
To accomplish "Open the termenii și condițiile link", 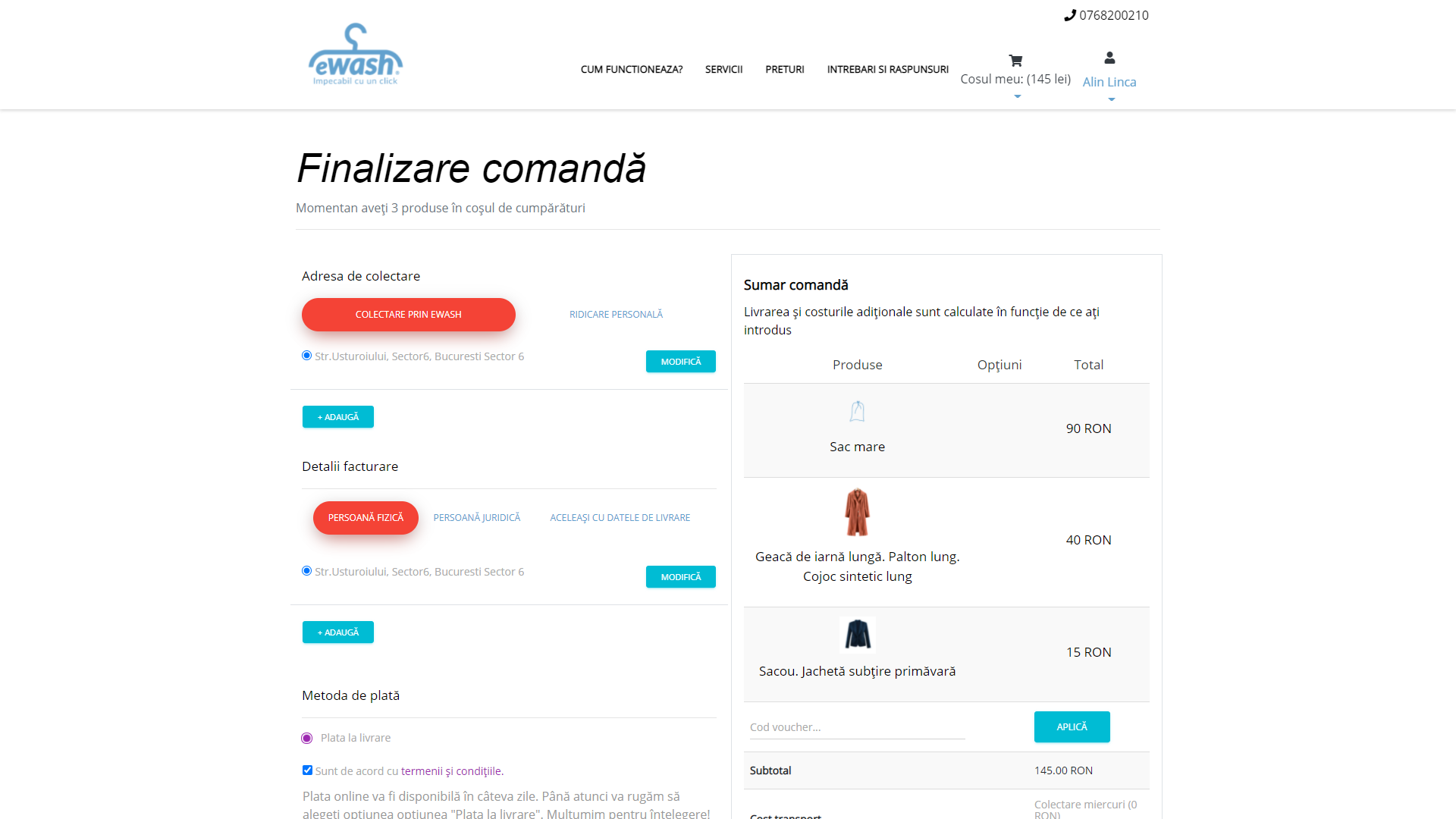I will pyautogui.click(x=451, y=771).
